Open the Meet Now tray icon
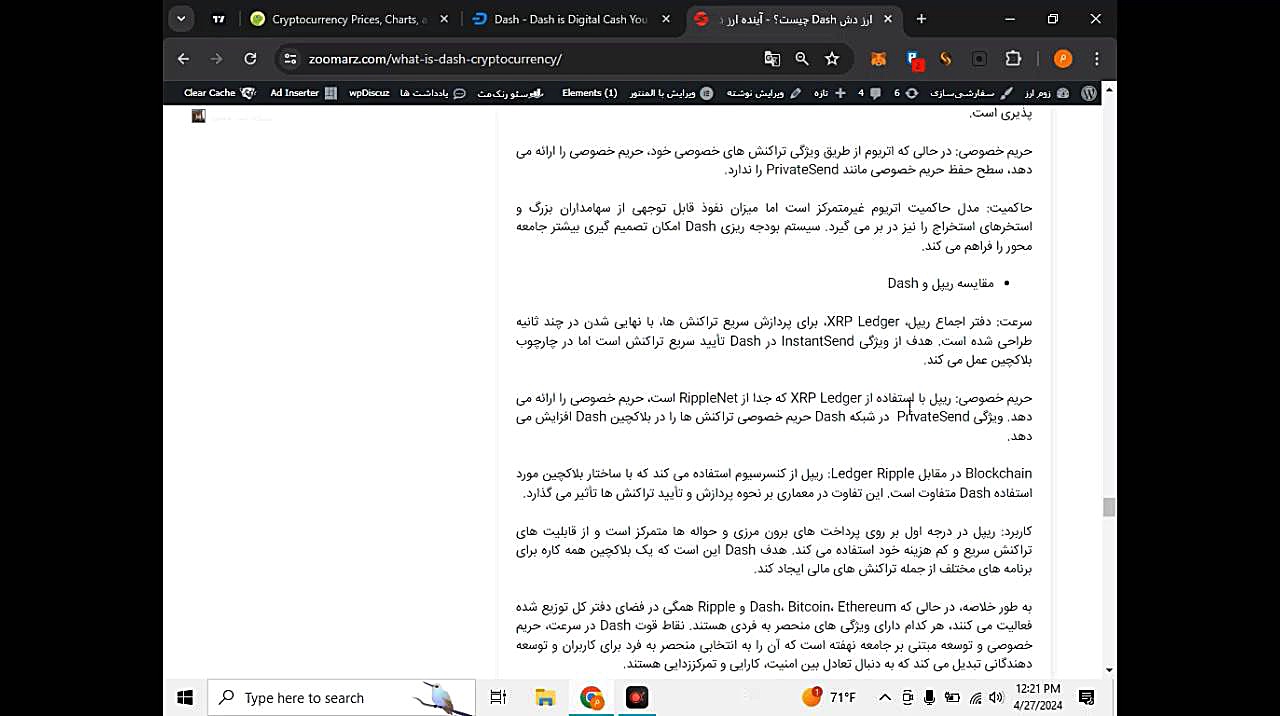The image size is (1280, 716). click(x=908, y=698)
